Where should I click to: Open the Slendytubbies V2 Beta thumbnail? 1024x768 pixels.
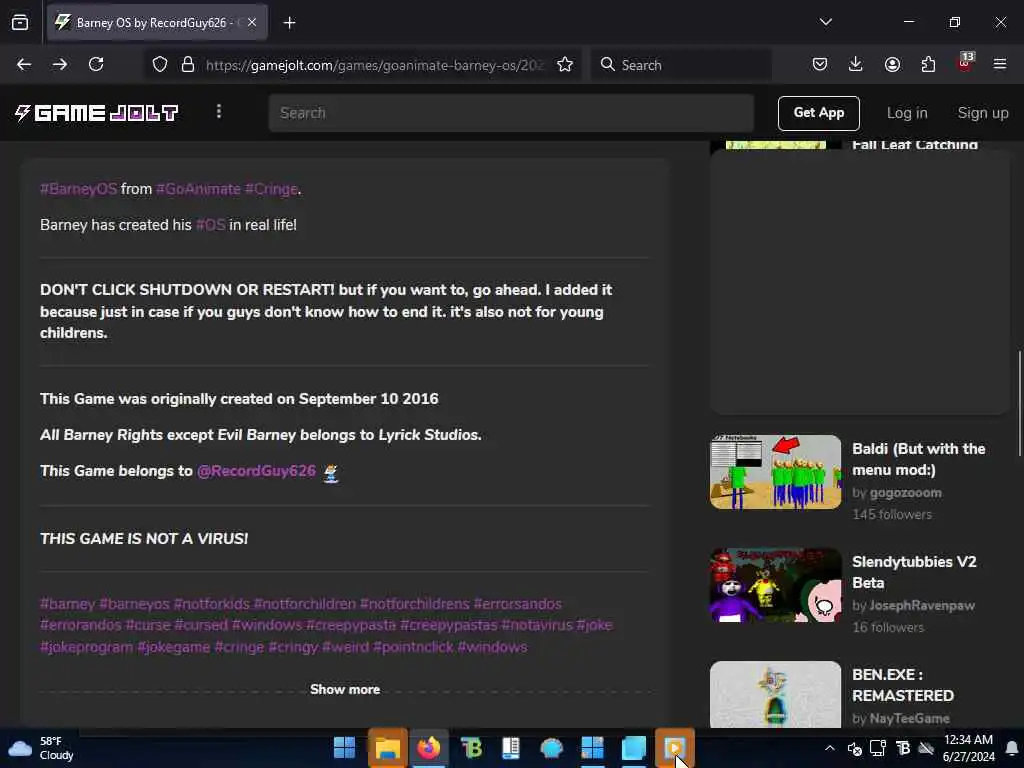click(775, 584)
